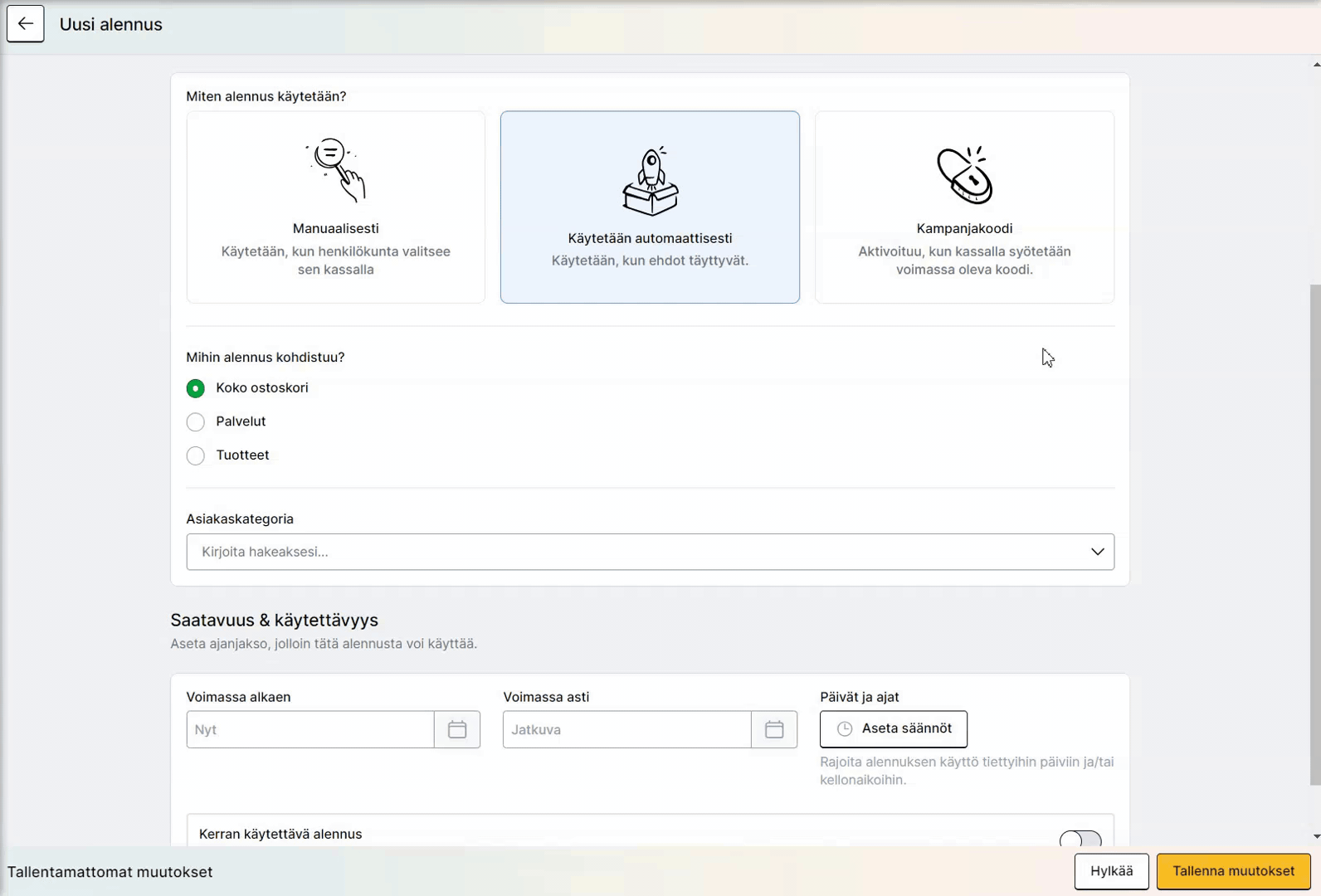Choose the Manuaalisesti discount method card

[x=336, y=207]
